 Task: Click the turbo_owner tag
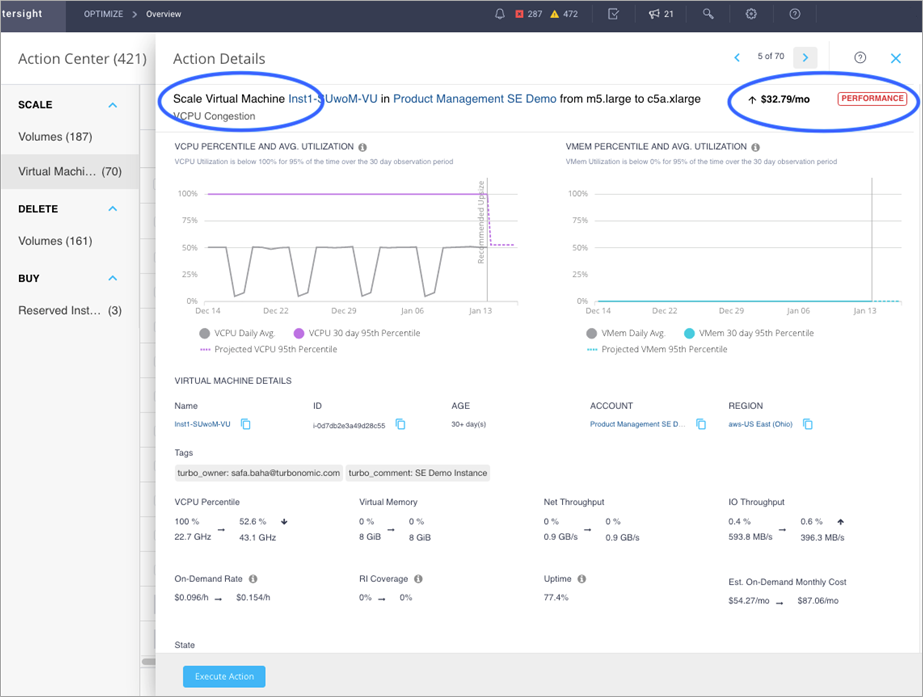tap(258, 473)
